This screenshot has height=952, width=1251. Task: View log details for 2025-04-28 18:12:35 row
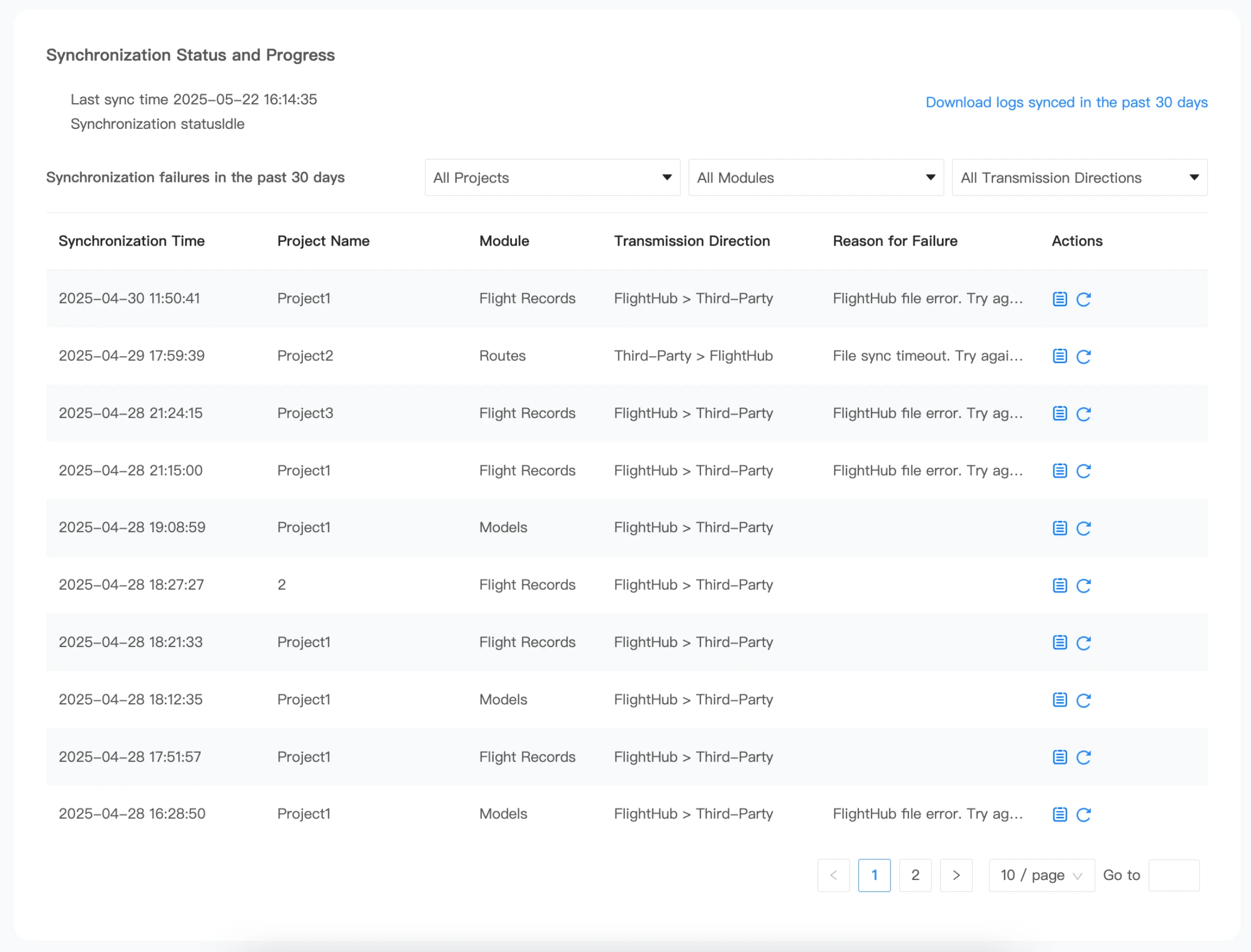(x=1060, y=700)
